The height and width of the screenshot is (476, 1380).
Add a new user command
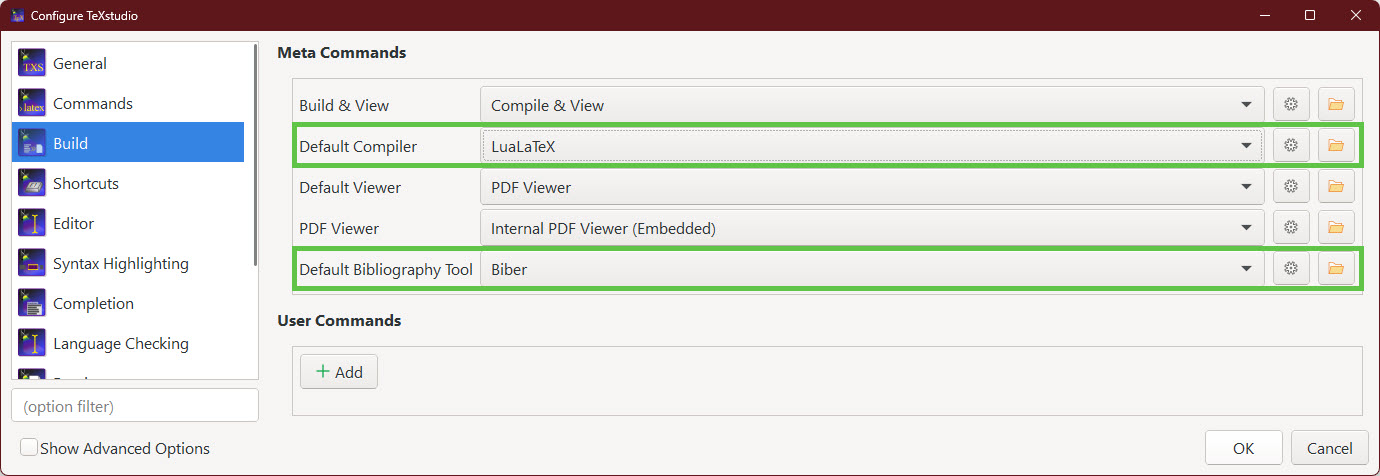[339, 372]
